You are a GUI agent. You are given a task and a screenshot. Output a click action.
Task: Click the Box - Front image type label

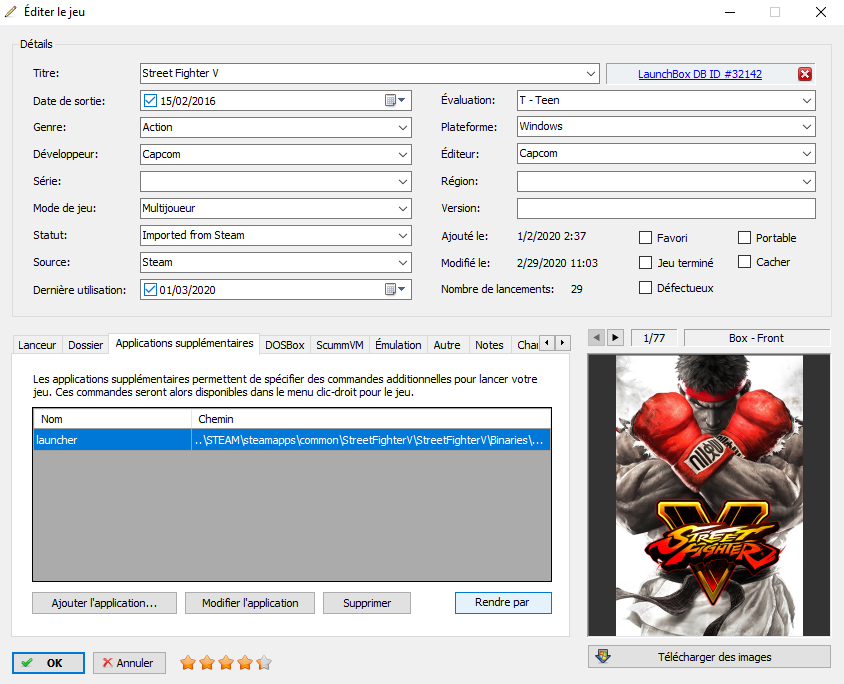(756, 338)
